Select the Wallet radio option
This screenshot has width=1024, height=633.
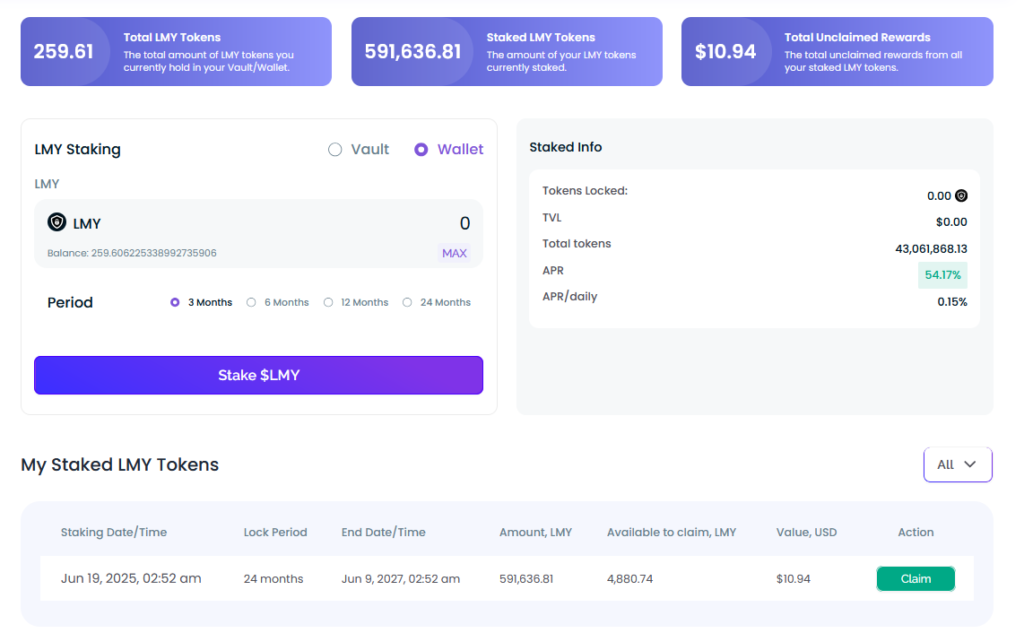(x=421, y=149)
